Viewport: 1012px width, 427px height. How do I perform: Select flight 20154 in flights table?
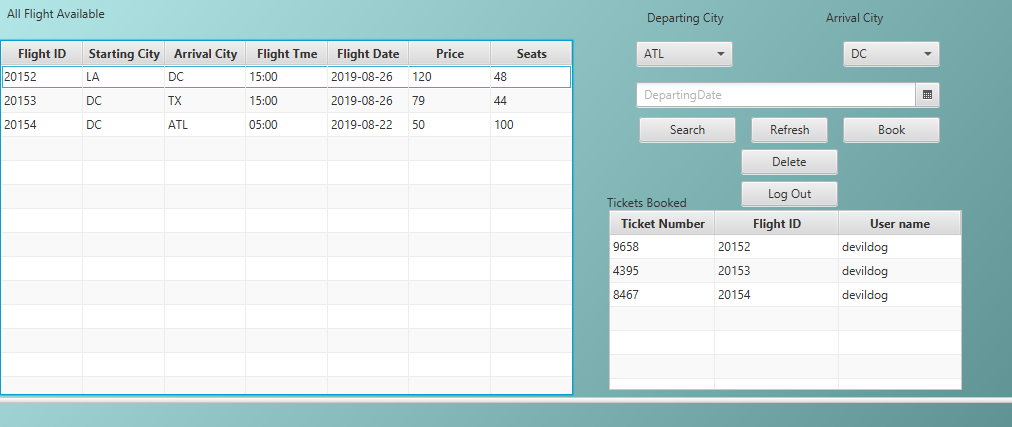(x=287, y=125)
